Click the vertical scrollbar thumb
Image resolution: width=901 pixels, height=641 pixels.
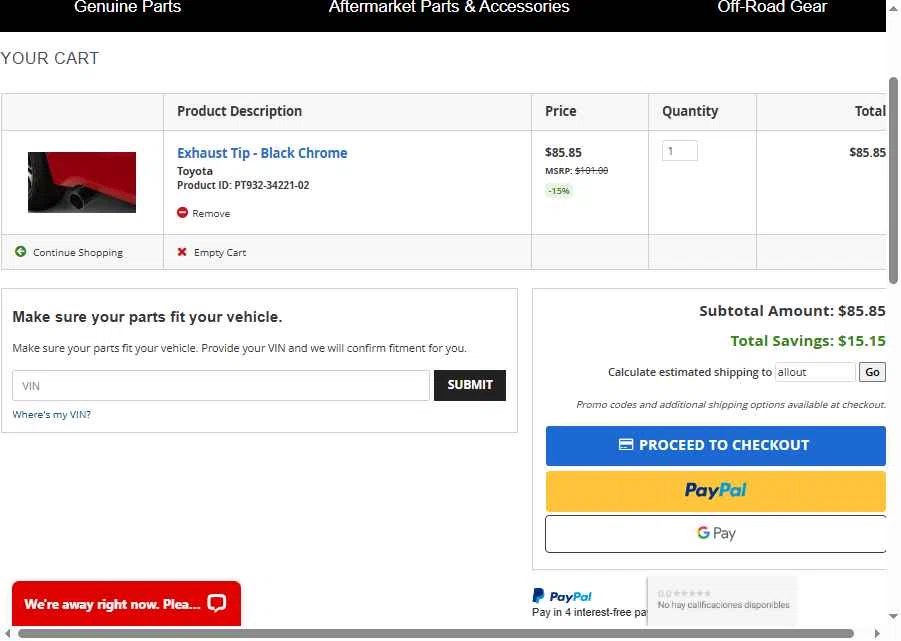coord(893,181)
